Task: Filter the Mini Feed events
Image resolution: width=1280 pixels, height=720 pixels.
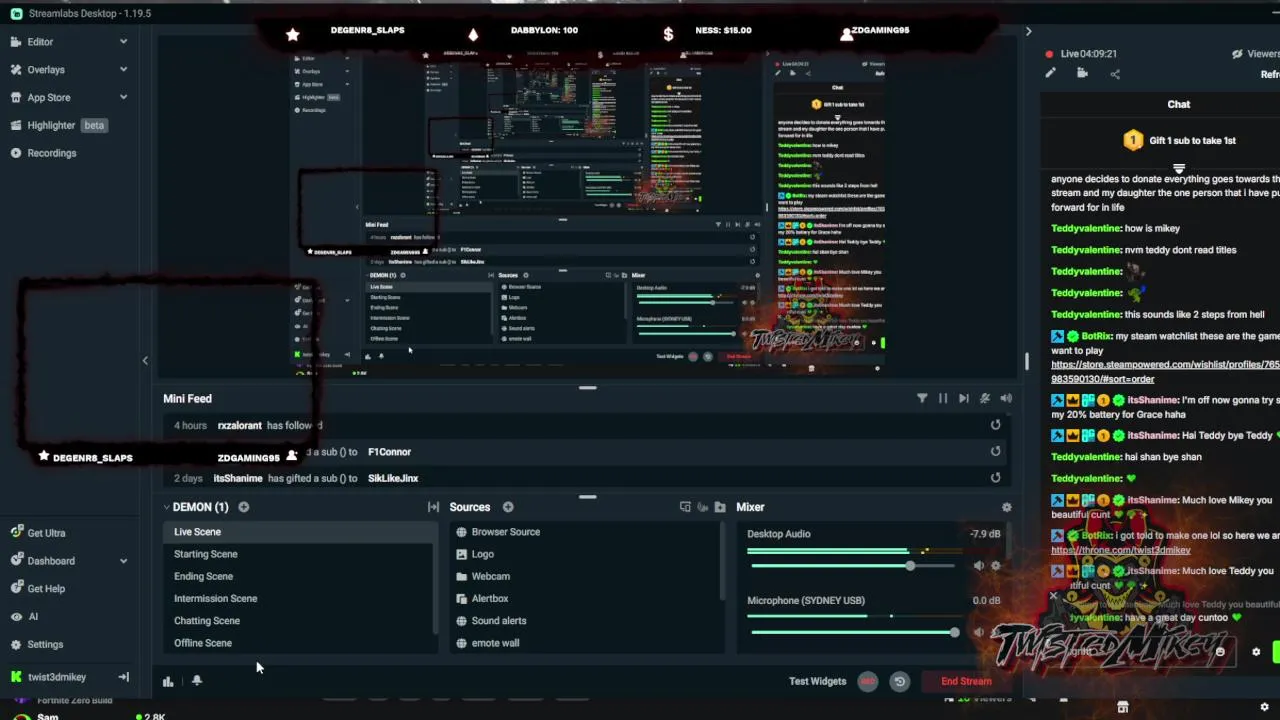Action: (x=922, y=398)
